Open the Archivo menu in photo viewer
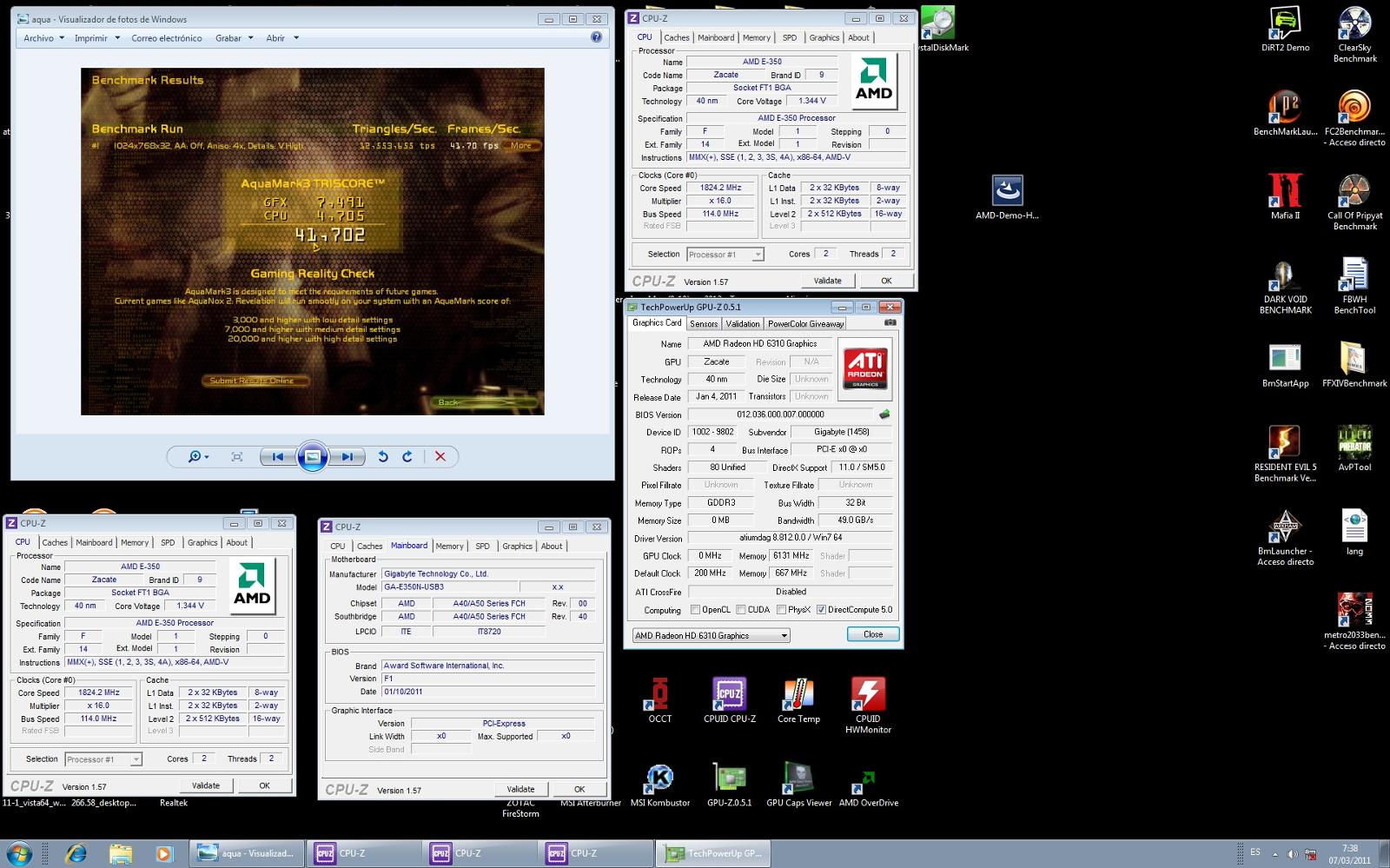Viewport: 1390px width, 868px height. (43, 38)
